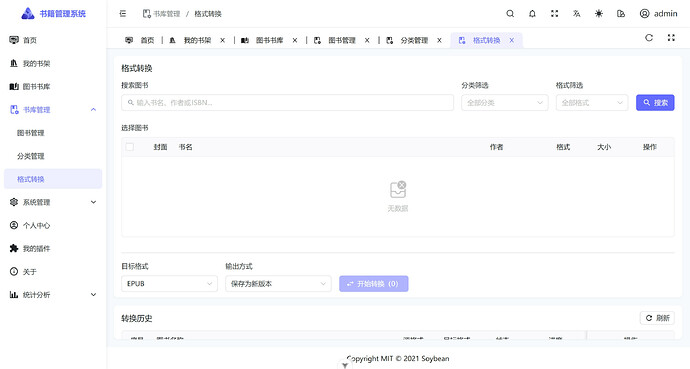Open 我的书架 in sidebar

[53, 64]
